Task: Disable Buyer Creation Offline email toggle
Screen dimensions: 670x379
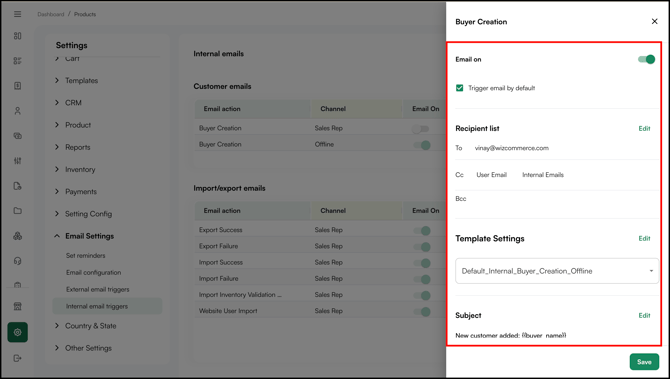Action: pyautogui.click(x=421, y=145)
